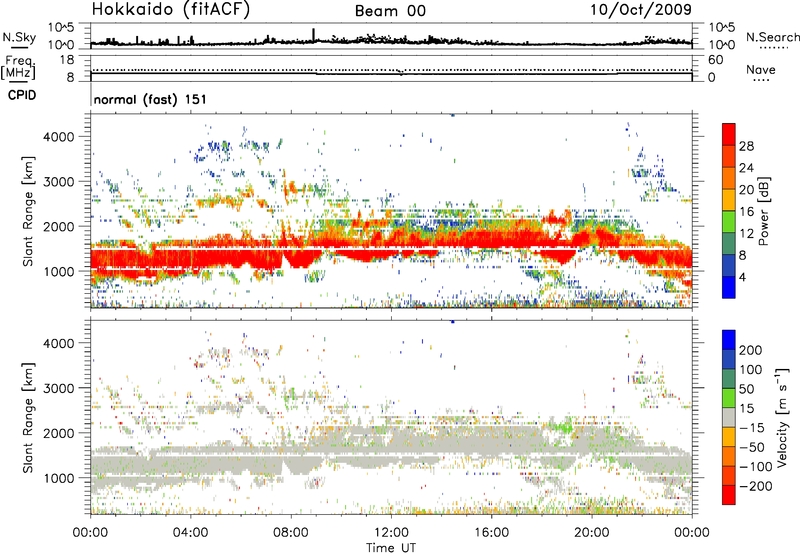The height and width of the screenshot is (554, 800).
Task: Click the '-15' Velocity colorbar tick label
Action: (x=752, y=428)
